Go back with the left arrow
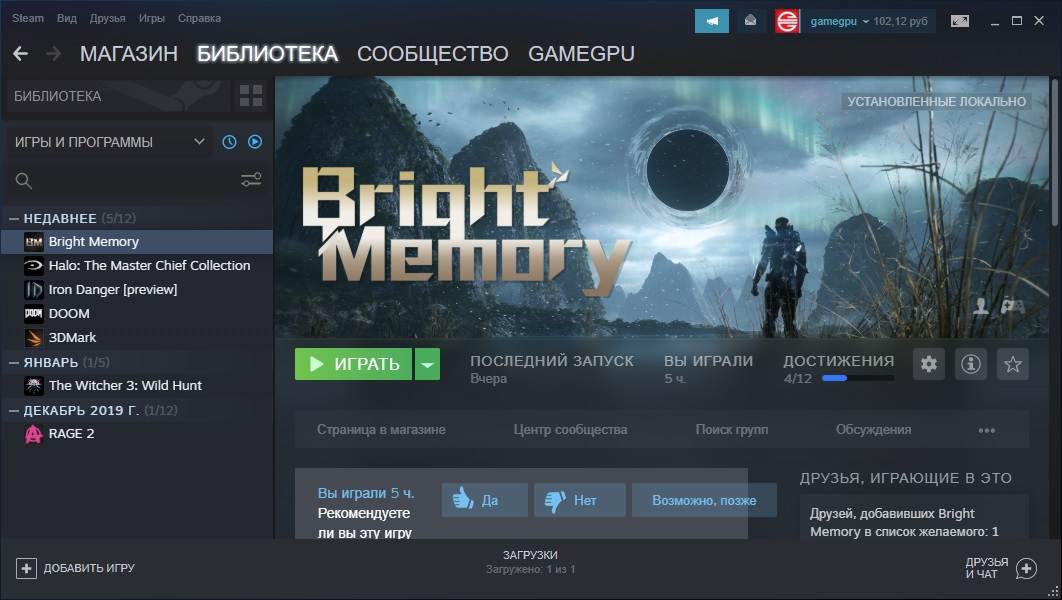Viewport: 1062px width, 600px height. 20,53
